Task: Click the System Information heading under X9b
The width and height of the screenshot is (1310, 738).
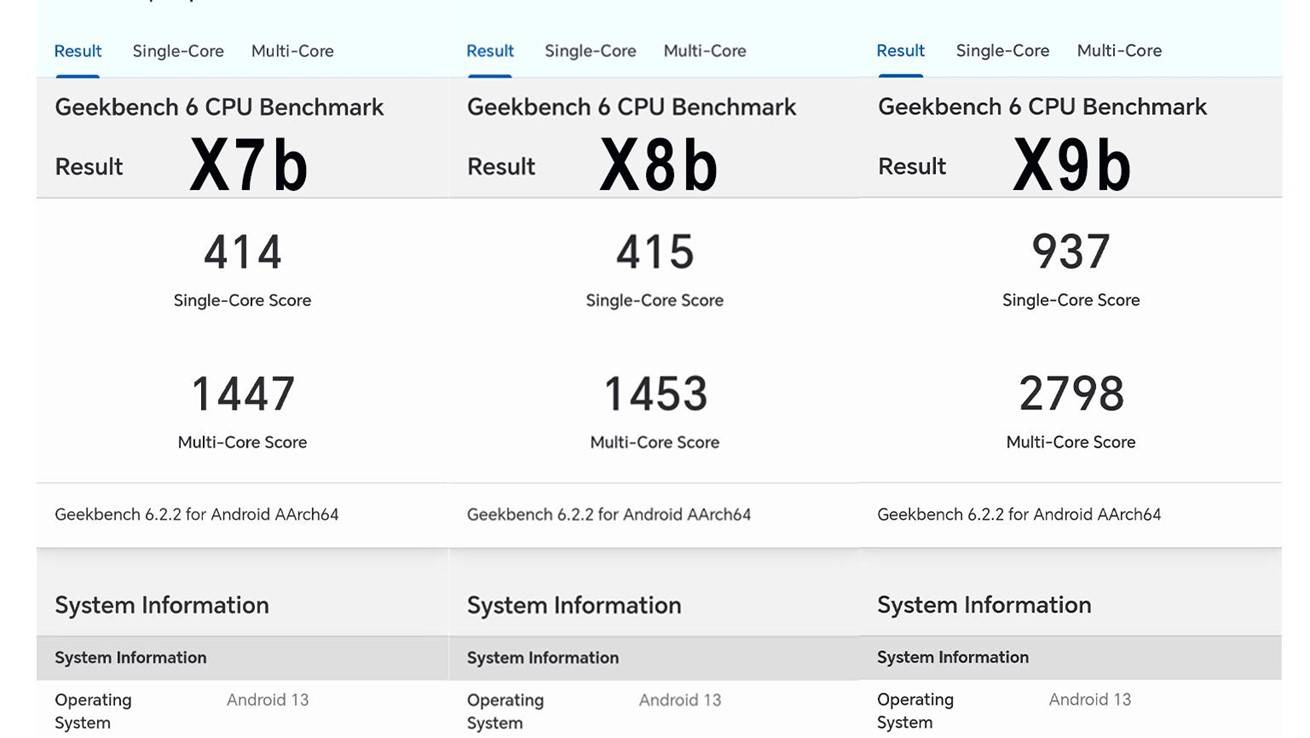Action: [984, 605]
